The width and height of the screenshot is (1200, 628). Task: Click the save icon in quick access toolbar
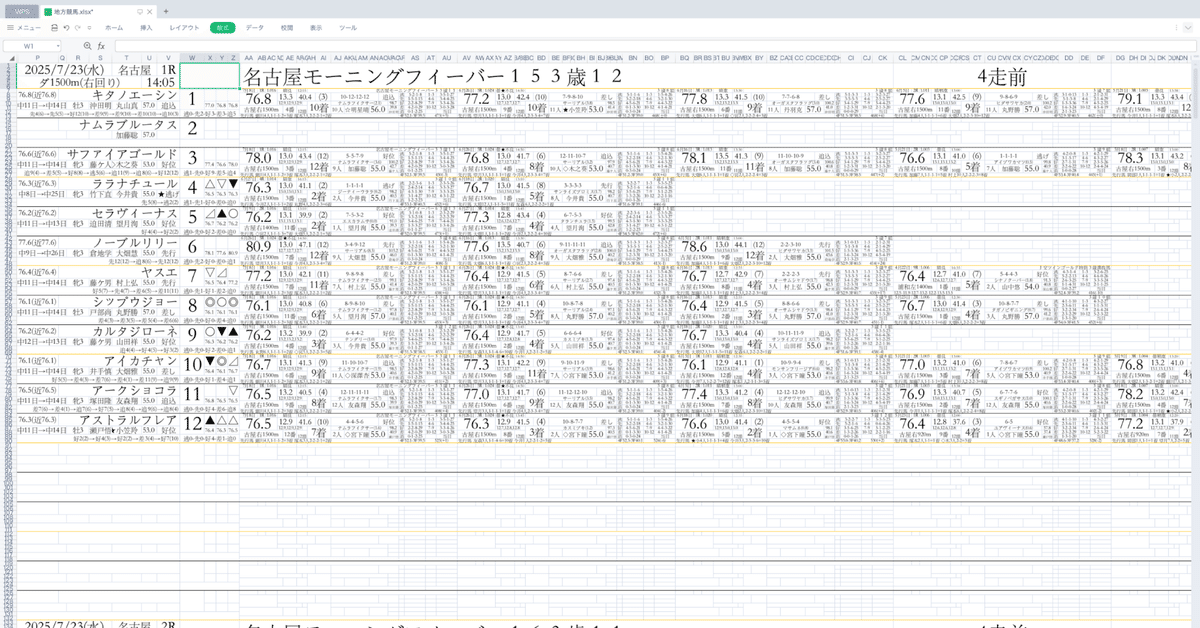point(55,28)
